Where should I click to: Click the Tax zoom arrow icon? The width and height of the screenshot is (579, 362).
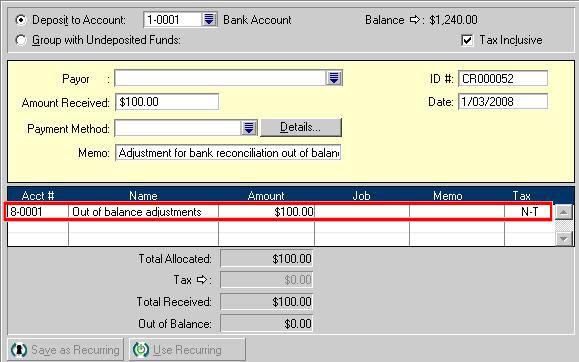point(202,280)
